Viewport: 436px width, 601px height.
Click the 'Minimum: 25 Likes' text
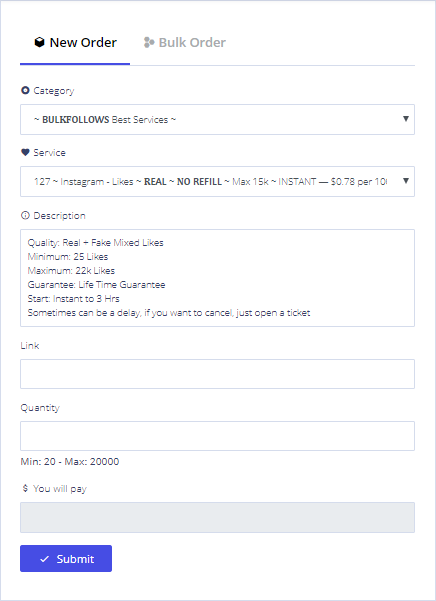(x=68, y=256)
